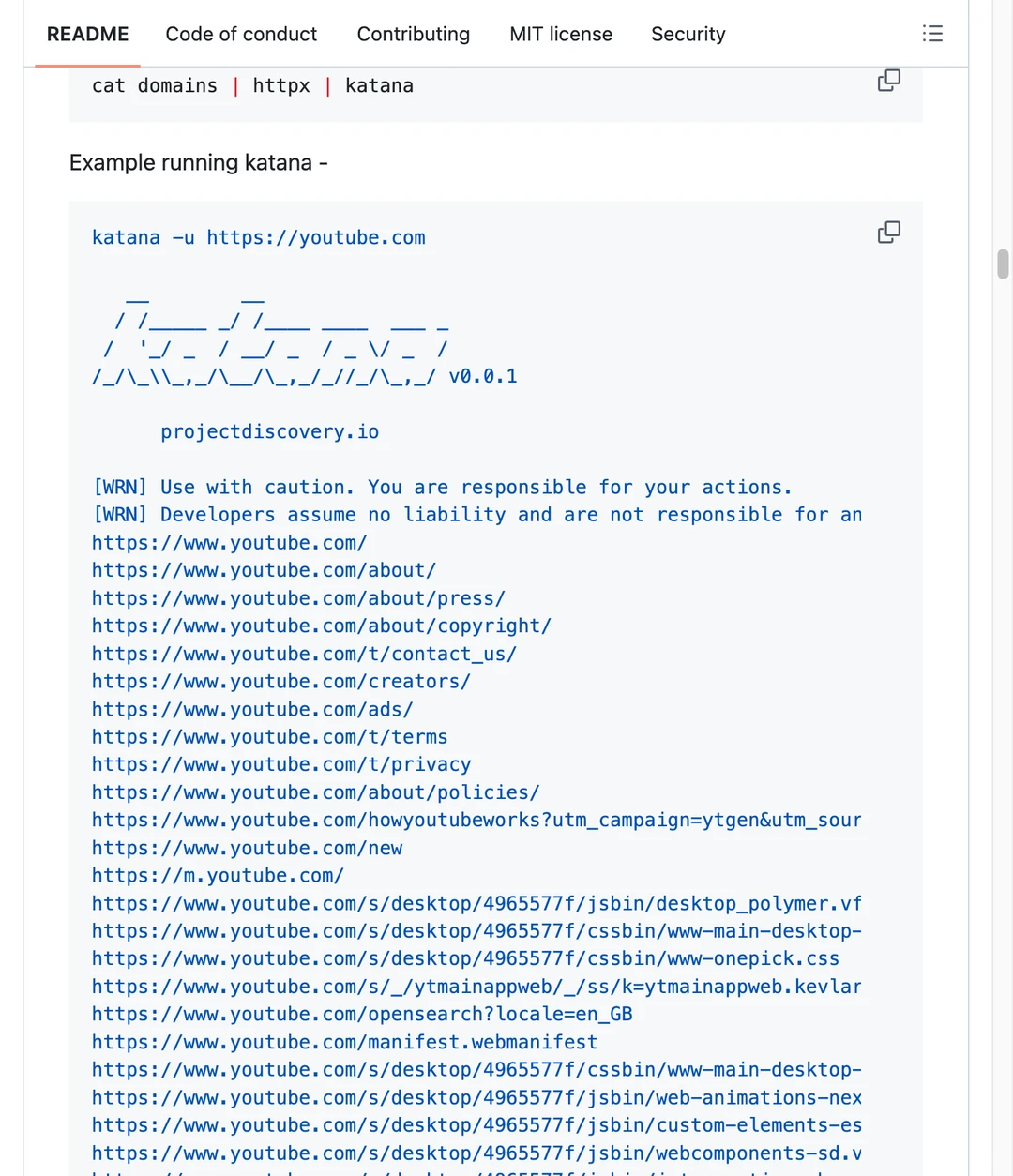Click the 'https://www.youtube.com/new' output line
The image size is (1013, 1176).
pos(248,848)
